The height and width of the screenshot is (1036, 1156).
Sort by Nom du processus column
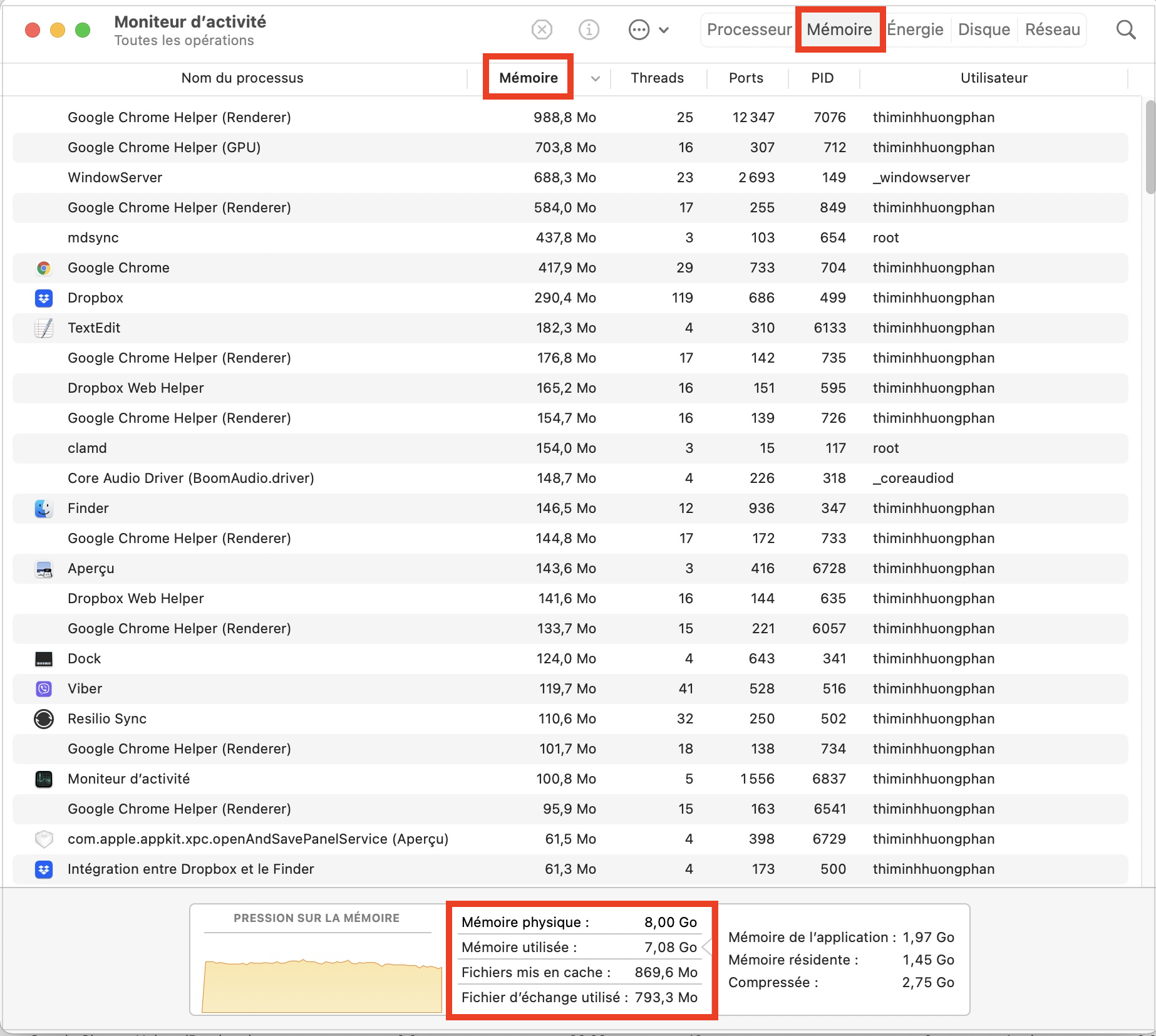[242, 78]
